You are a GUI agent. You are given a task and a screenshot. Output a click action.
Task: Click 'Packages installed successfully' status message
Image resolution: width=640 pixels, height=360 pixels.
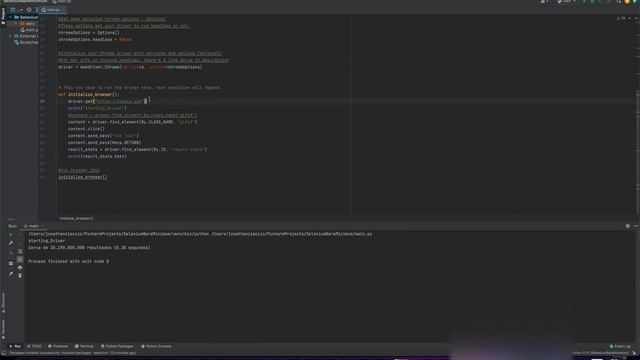(x=73, y=353)
